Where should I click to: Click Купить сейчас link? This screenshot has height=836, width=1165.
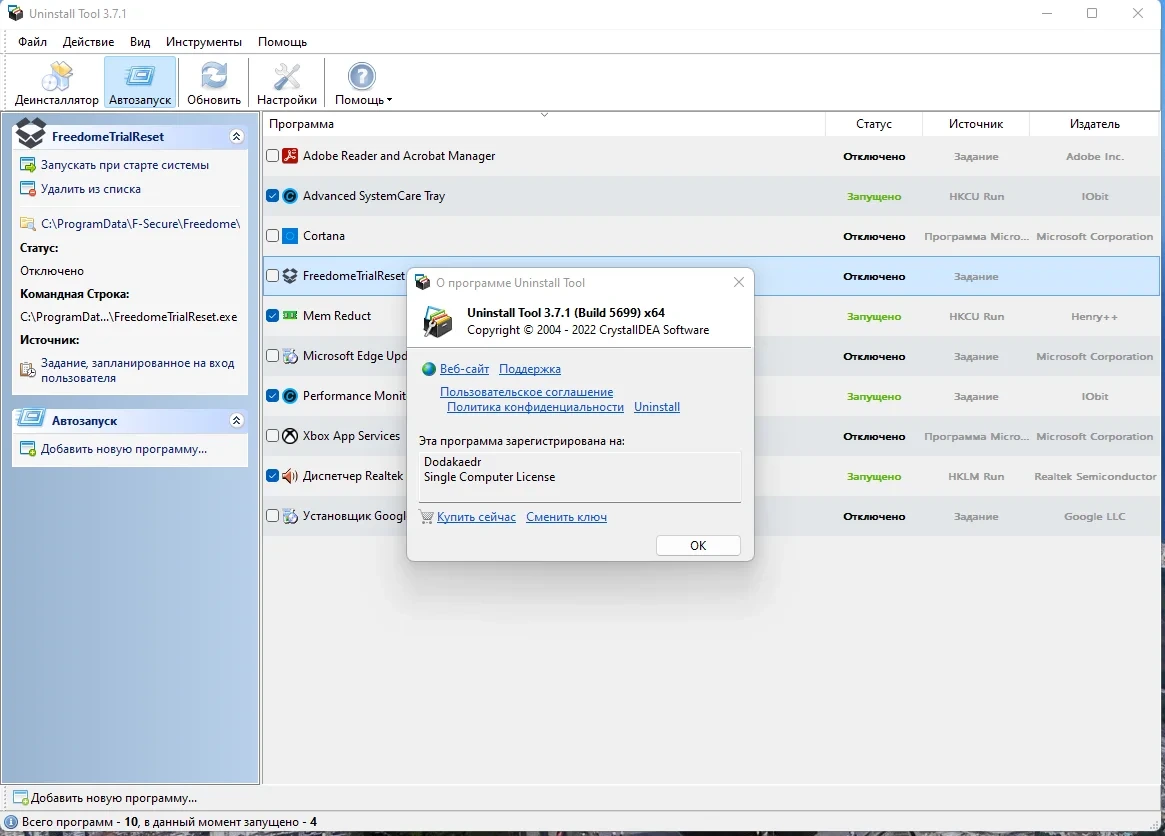point(476,517)
